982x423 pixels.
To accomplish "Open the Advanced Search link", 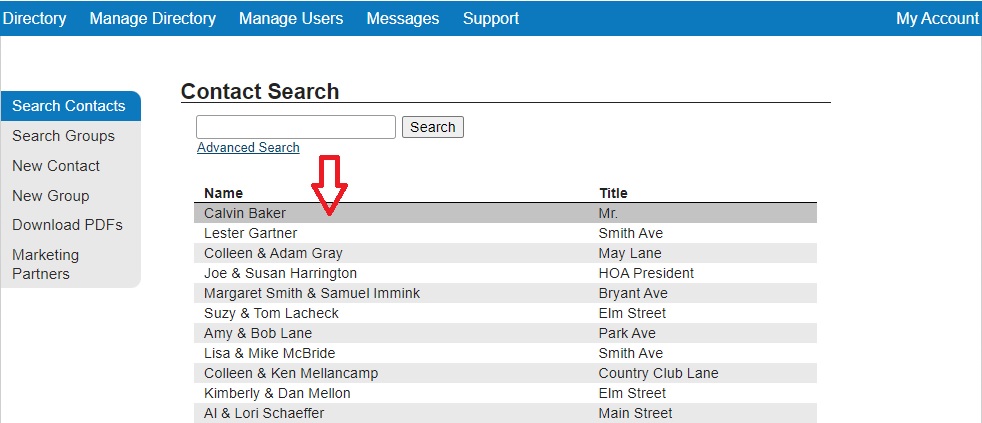I will [248, 148].
